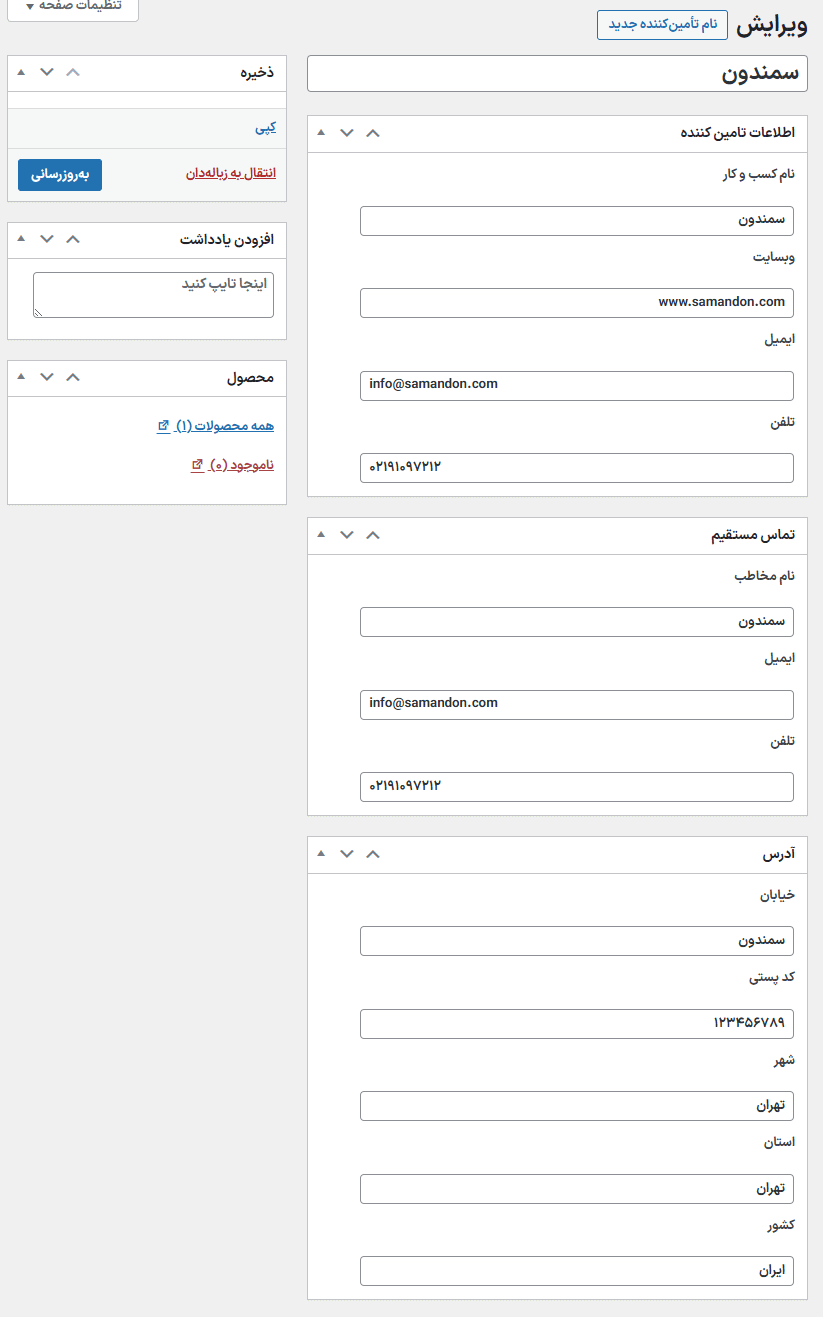
Task: Click the به‌روزرسانی update button
Action: 60,174
